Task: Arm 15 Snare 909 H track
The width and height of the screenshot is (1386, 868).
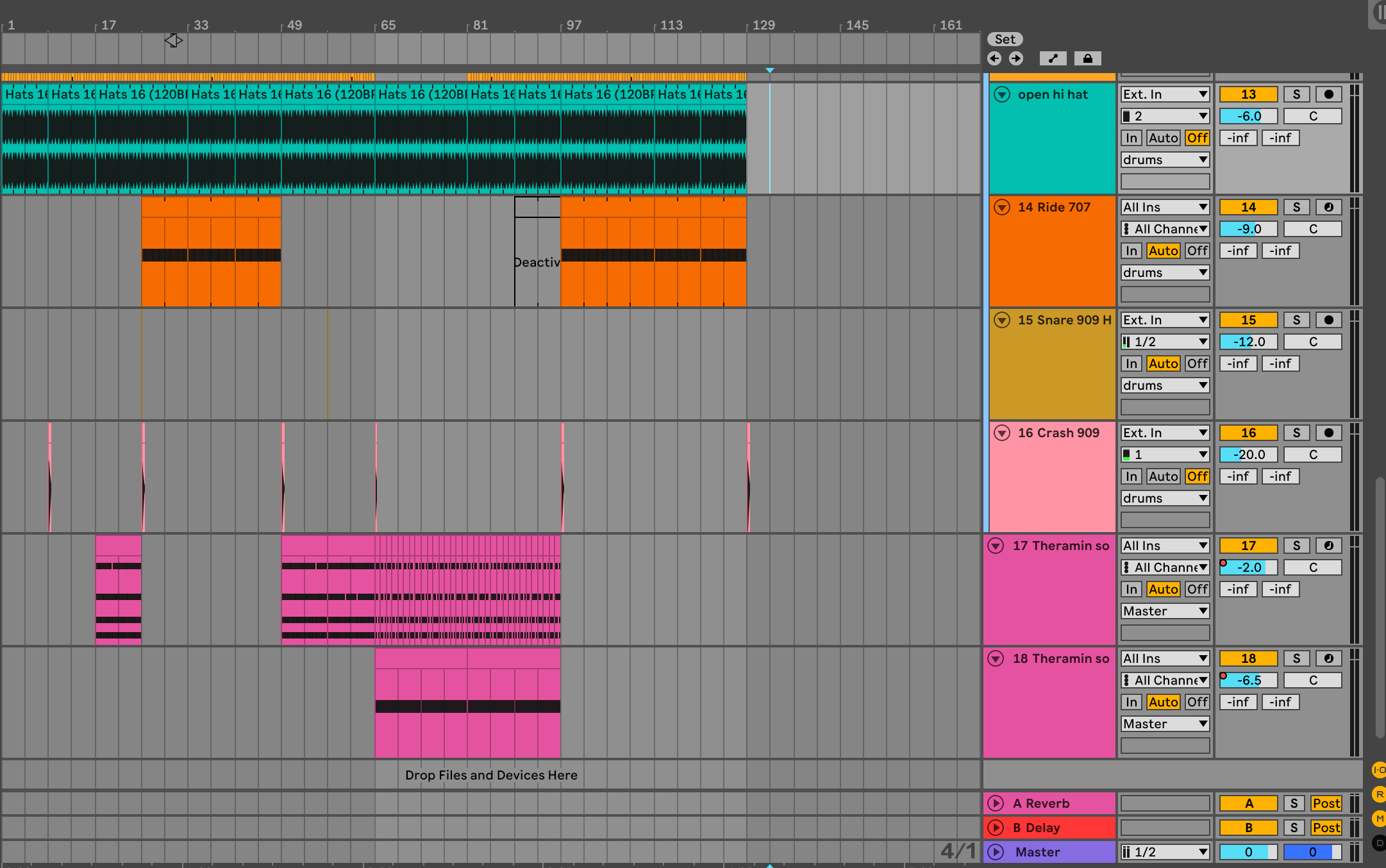Action: coord(1329,320)
